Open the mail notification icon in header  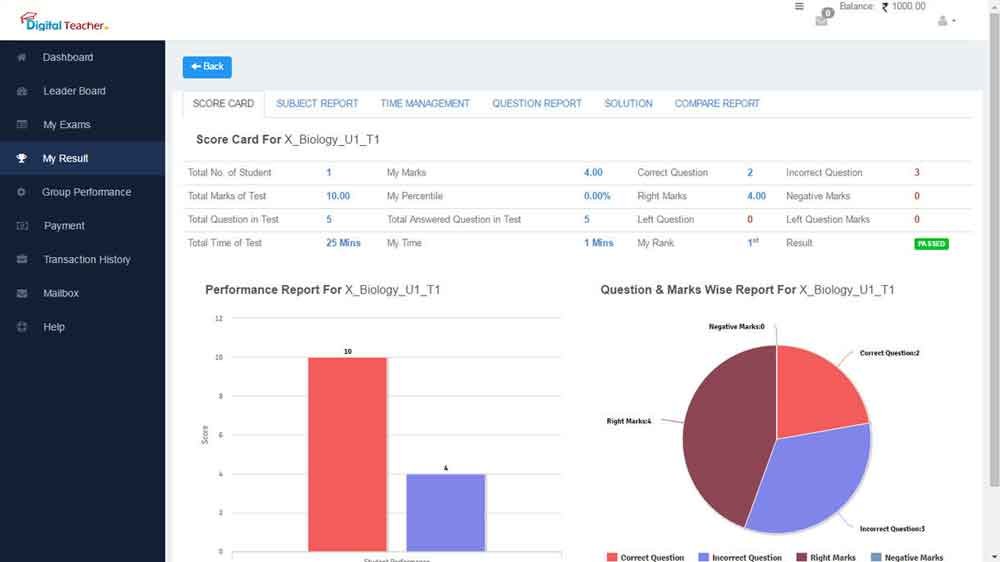(x=822, y=19)
